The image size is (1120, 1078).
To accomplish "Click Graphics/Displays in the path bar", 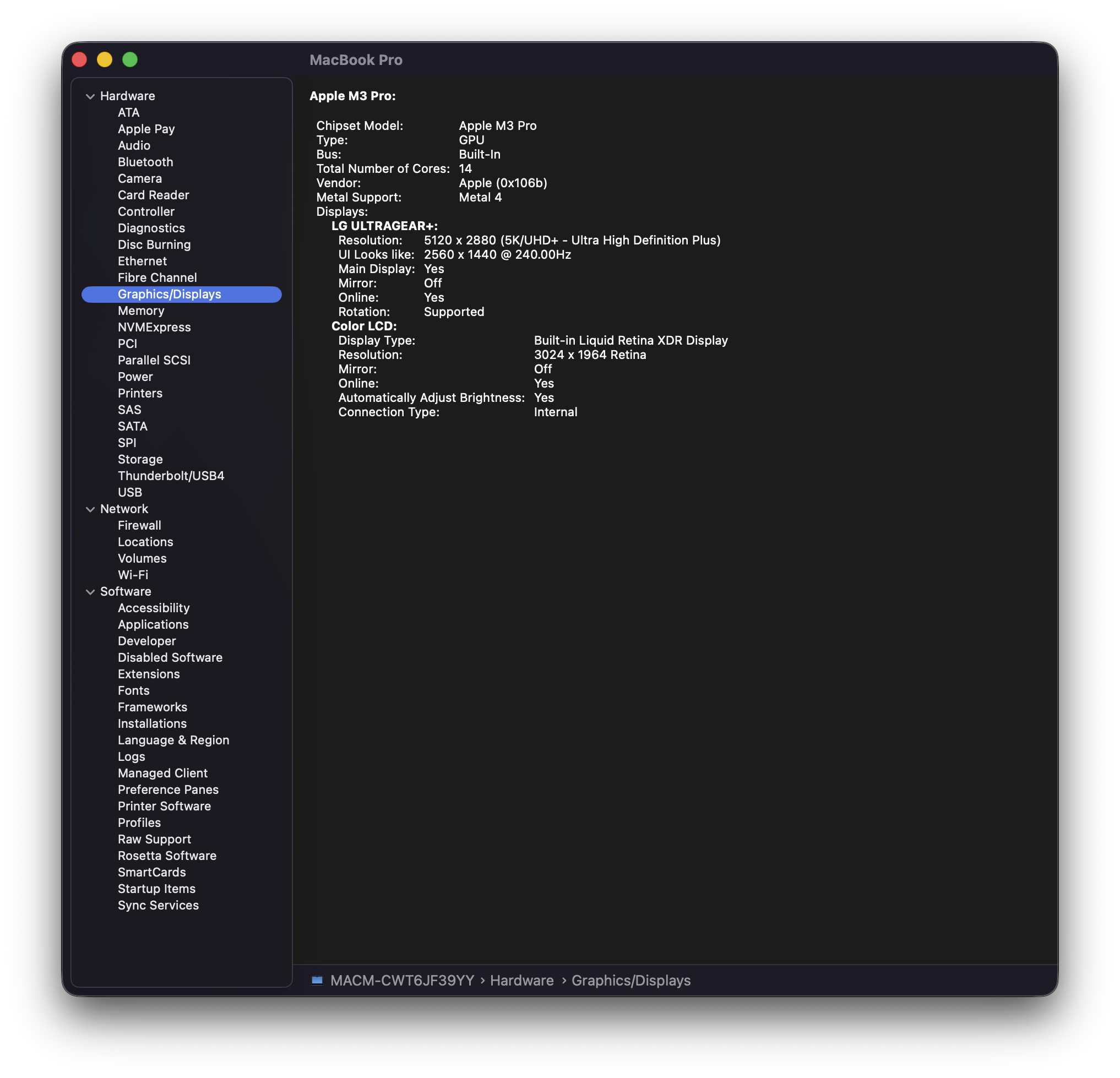I will point(630,981).
